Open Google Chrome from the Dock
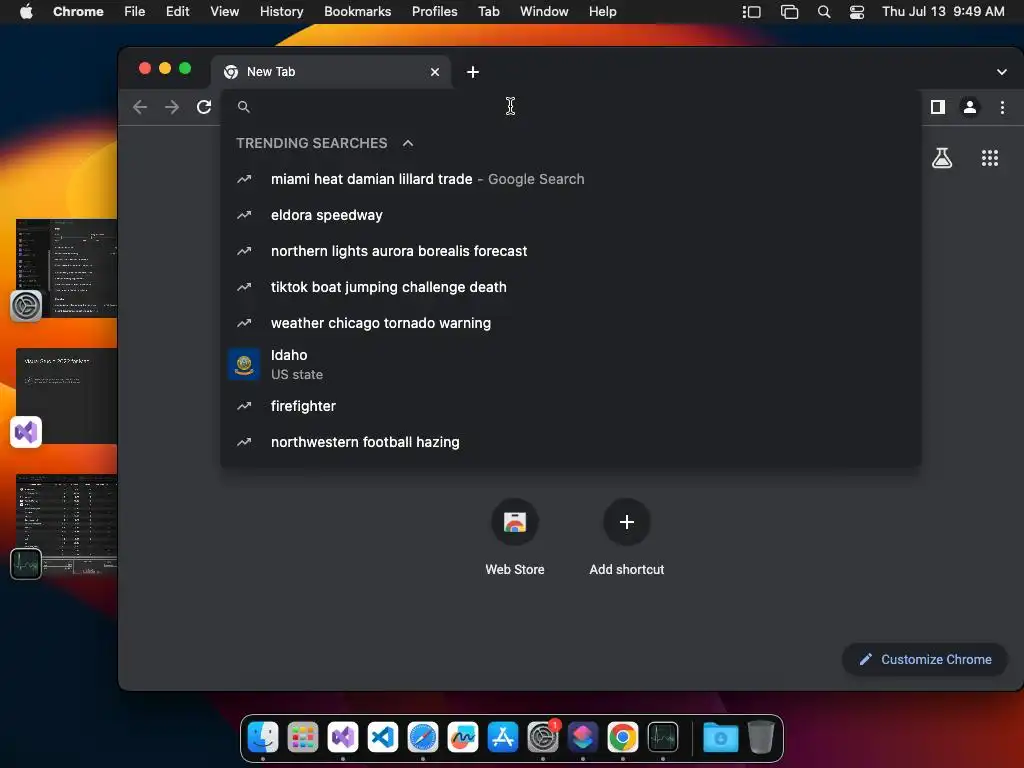Viewport: 1024px width, 768px height. coord(623,737)
